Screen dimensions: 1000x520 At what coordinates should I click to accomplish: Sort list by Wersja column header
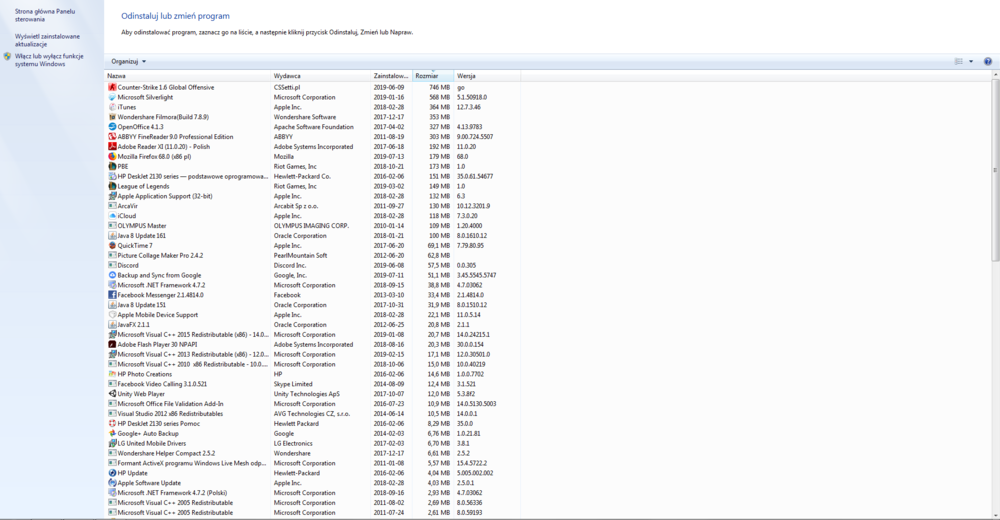coord(487,76)
